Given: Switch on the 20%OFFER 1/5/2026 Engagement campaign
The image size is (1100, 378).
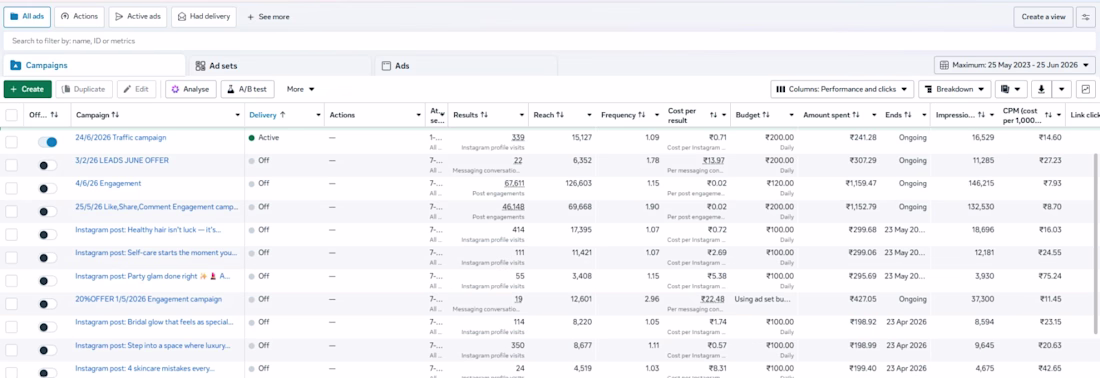Looking at the screenshot, I should (x=47, y=304).
